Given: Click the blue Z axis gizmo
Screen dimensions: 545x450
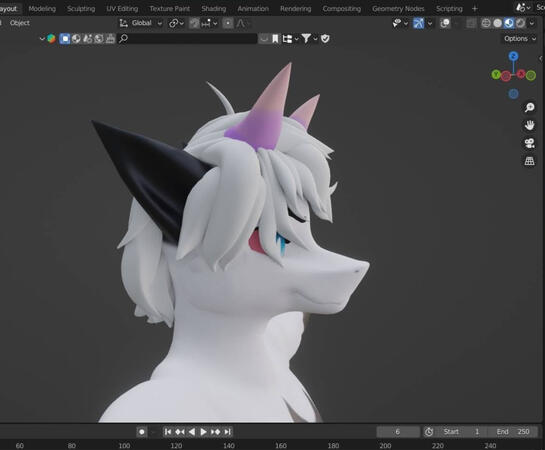Looking at the screenshot, I should tap(513, 56).
